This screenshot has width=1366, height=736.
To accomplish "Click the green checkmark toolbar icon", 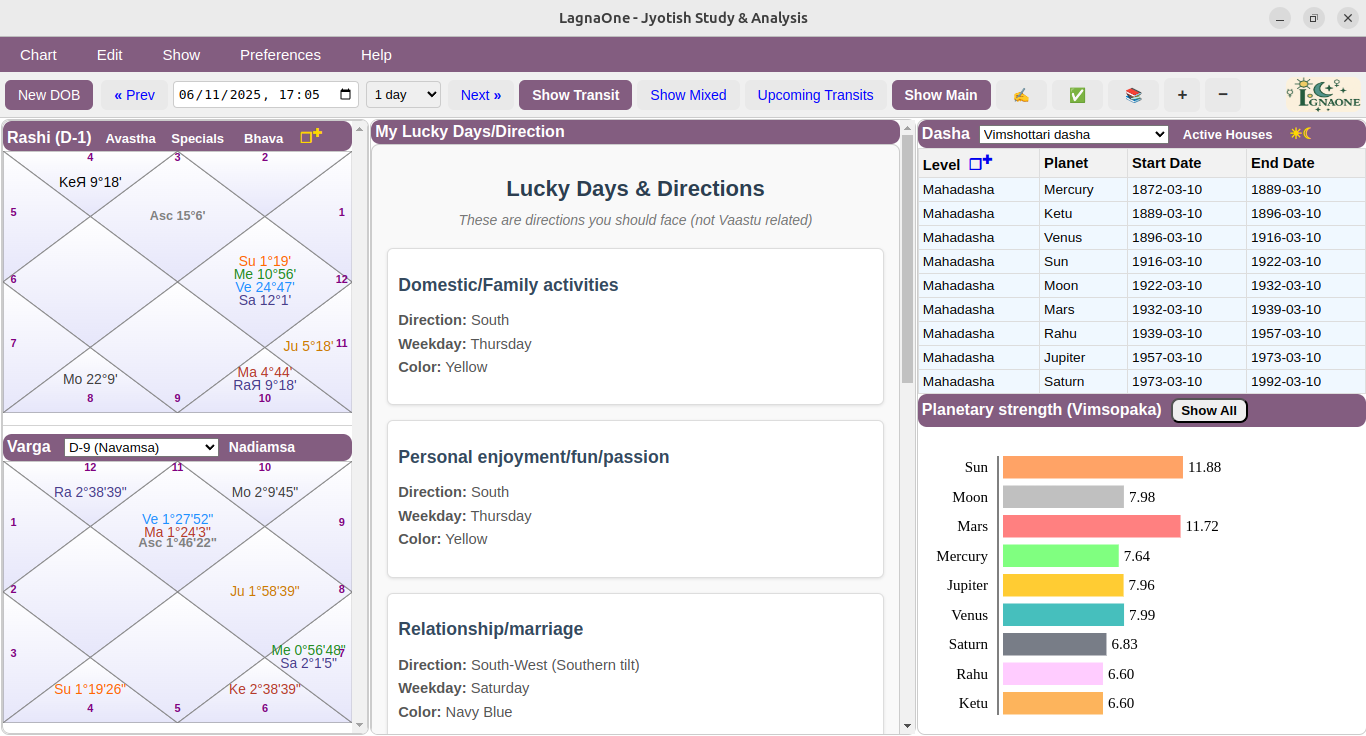I will tap(1077, 95).
